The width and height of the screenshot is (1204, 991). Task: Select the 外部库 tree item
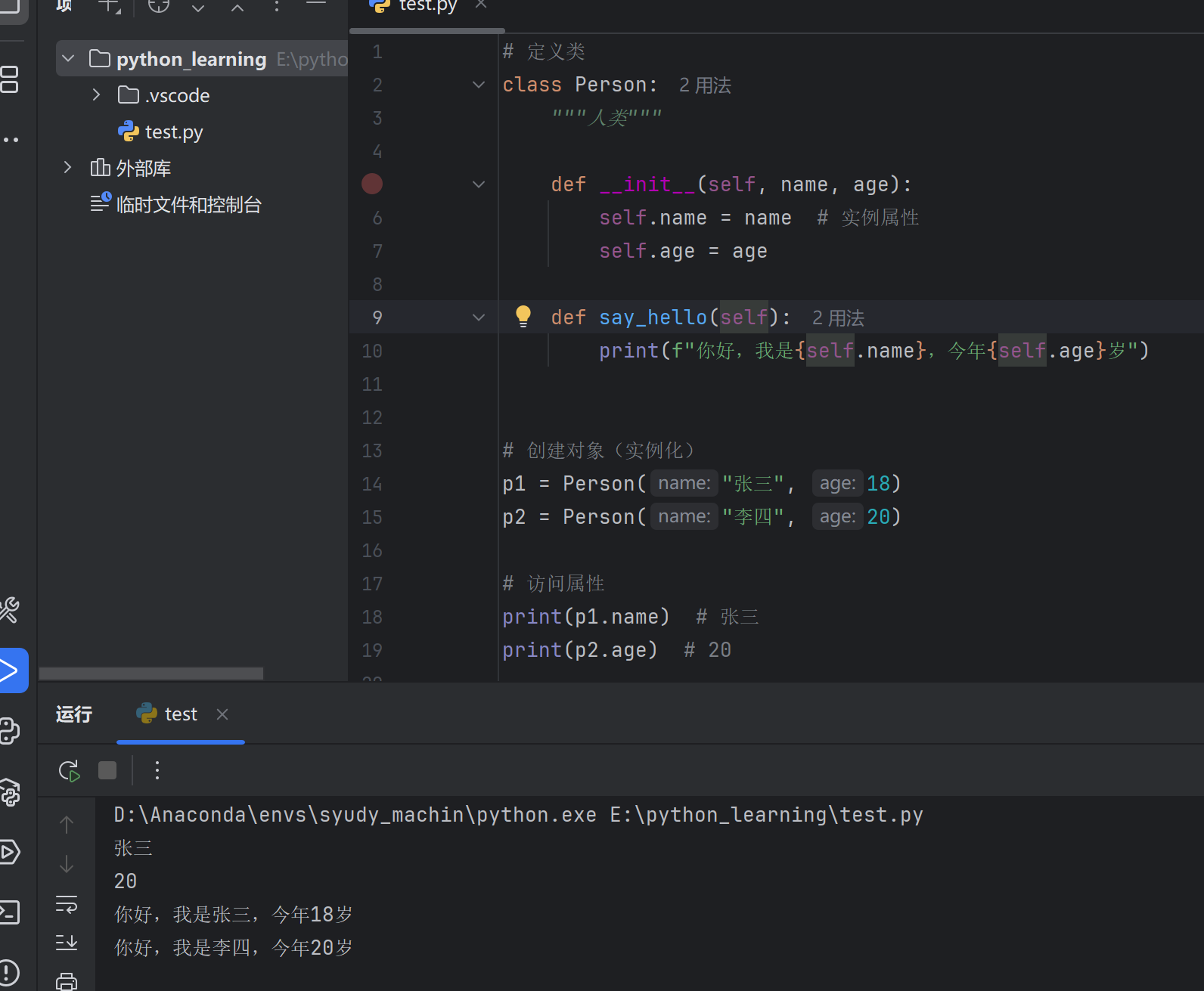pos(131,168)
